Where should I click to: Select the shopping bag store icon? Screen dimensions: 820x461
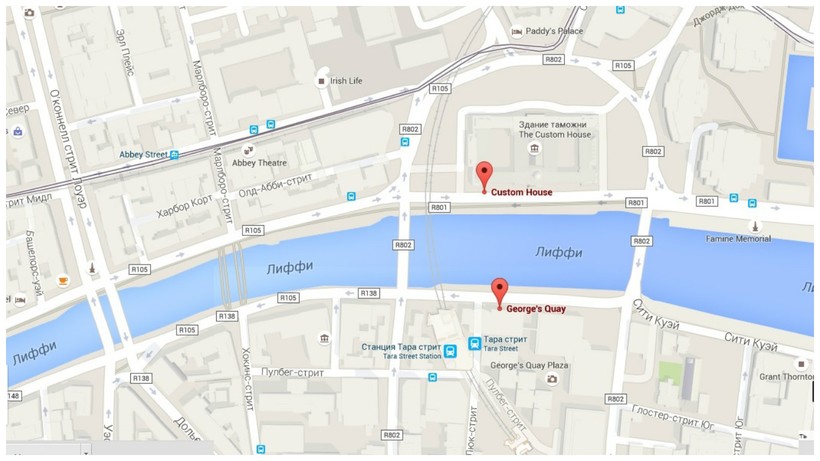coord(18,131)
